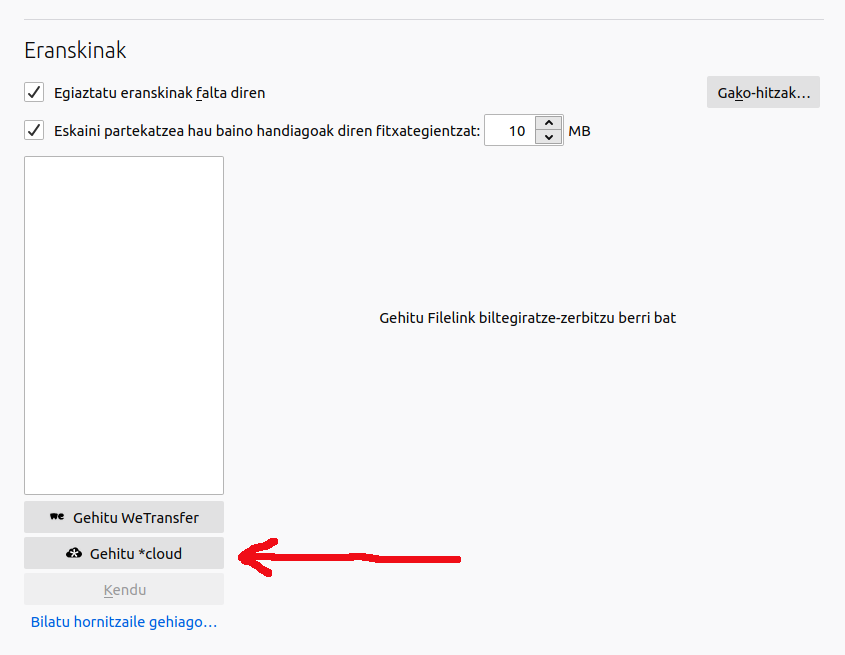Click the Egiaztatu eranskinak falta diren label text
The height and width of the screenshot is (655, 845).
[159, 93]
